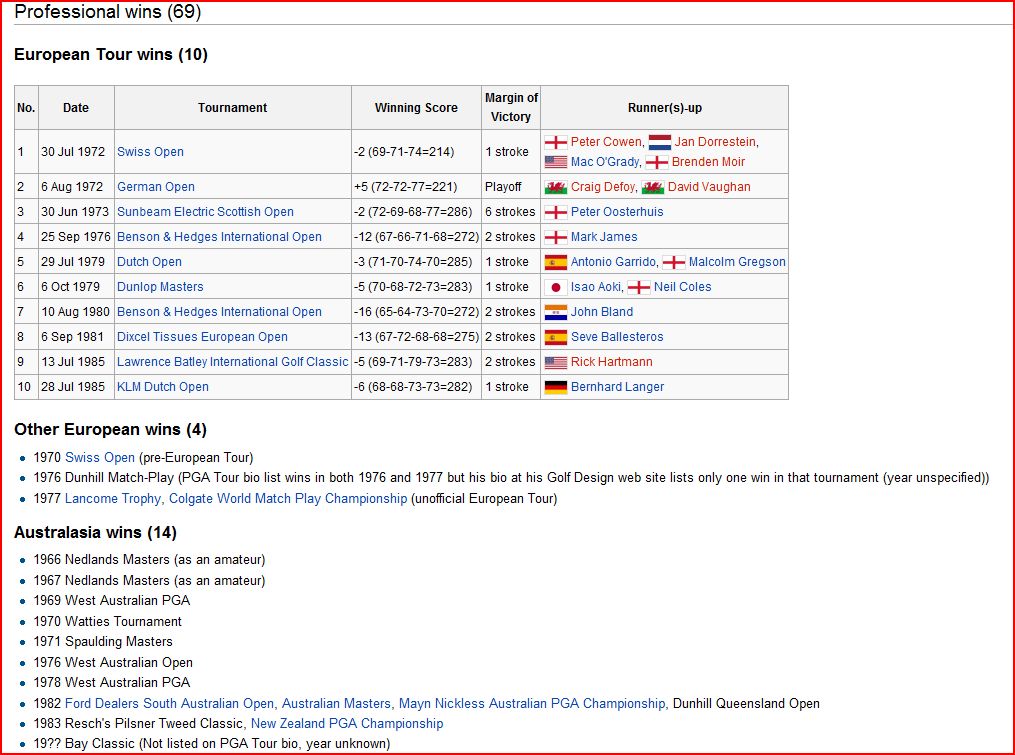Open Colgate World Match Play Championship link
Image resolution: width=1015 pixels, height=755 pixels.
click(288, 499)
